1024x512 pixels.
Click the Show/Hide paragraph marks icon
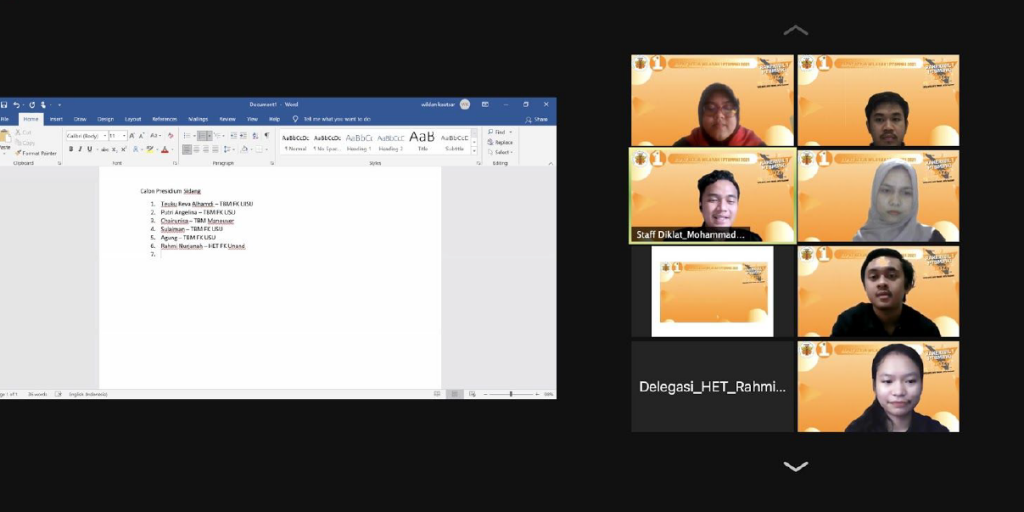tap(266, 135)
